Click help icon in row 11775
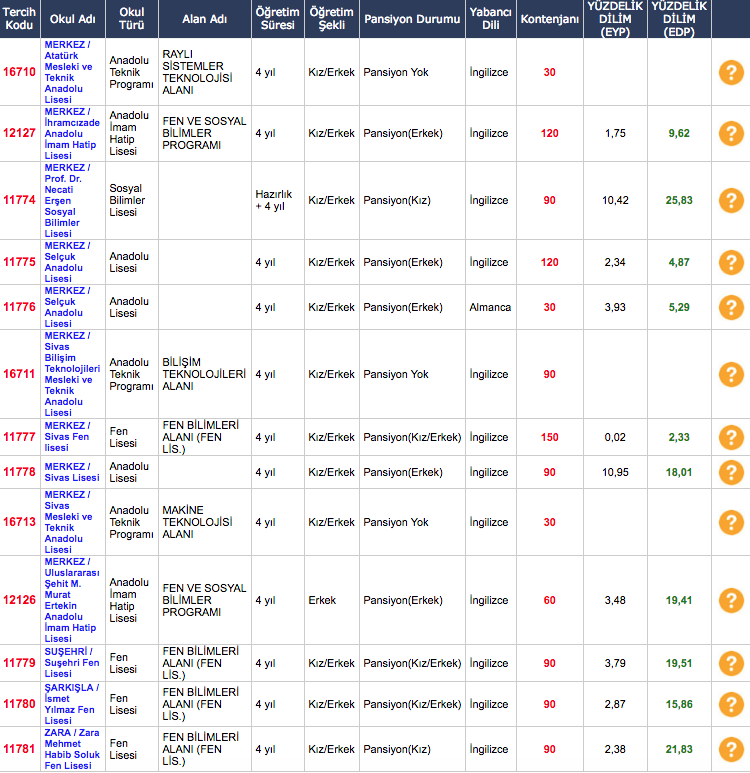The width and height of the screenshot is (750, 773). [731, 262]
